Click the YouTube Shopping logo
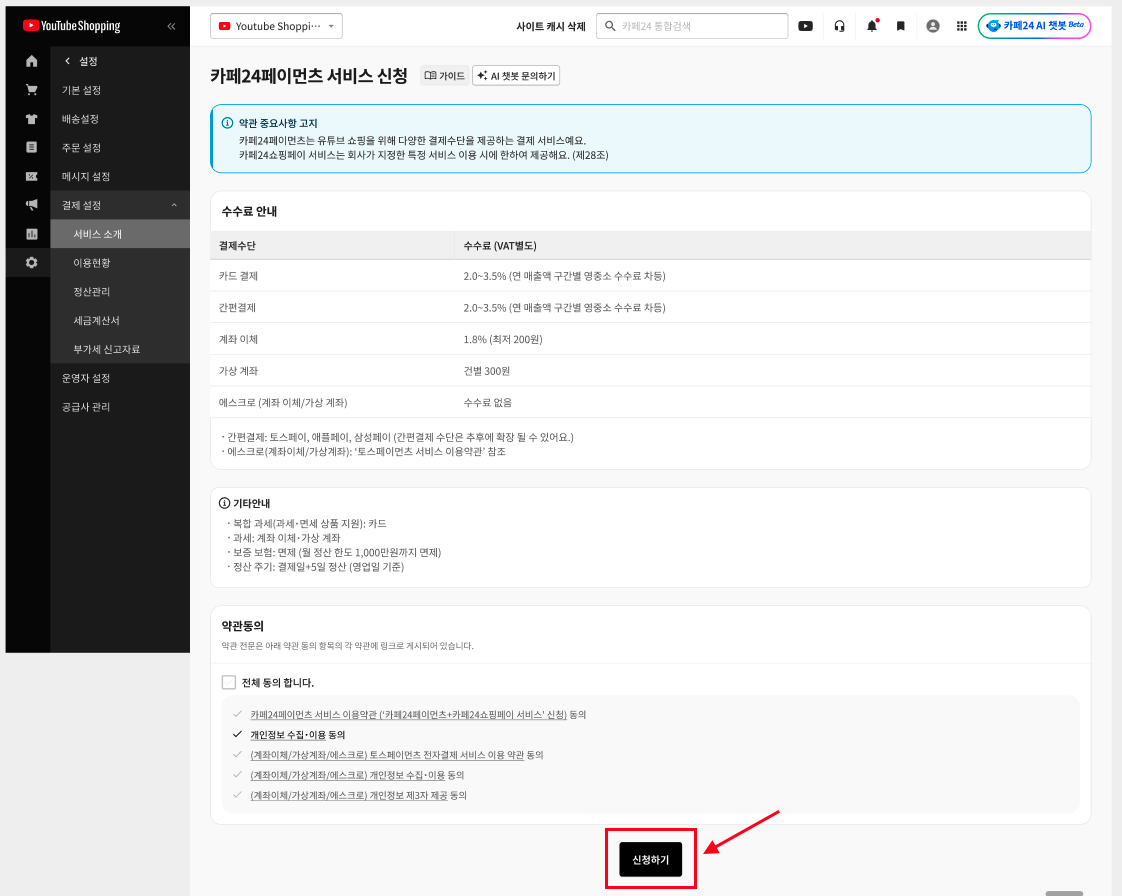This screenshot has width=1122, height=896. pos(72,26)
